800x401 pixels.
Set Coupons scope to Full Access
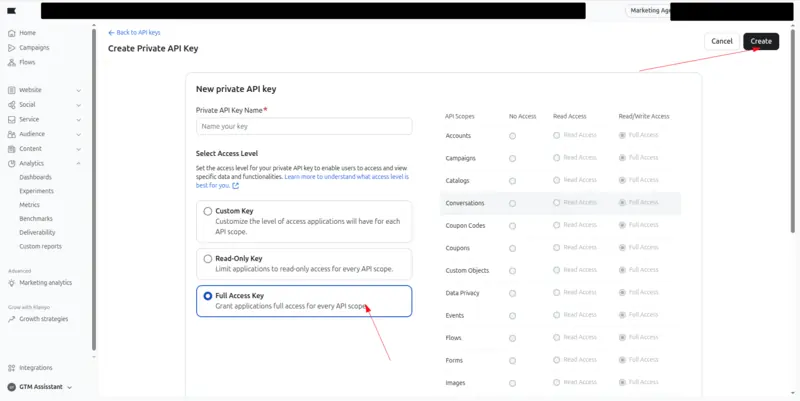622,248
